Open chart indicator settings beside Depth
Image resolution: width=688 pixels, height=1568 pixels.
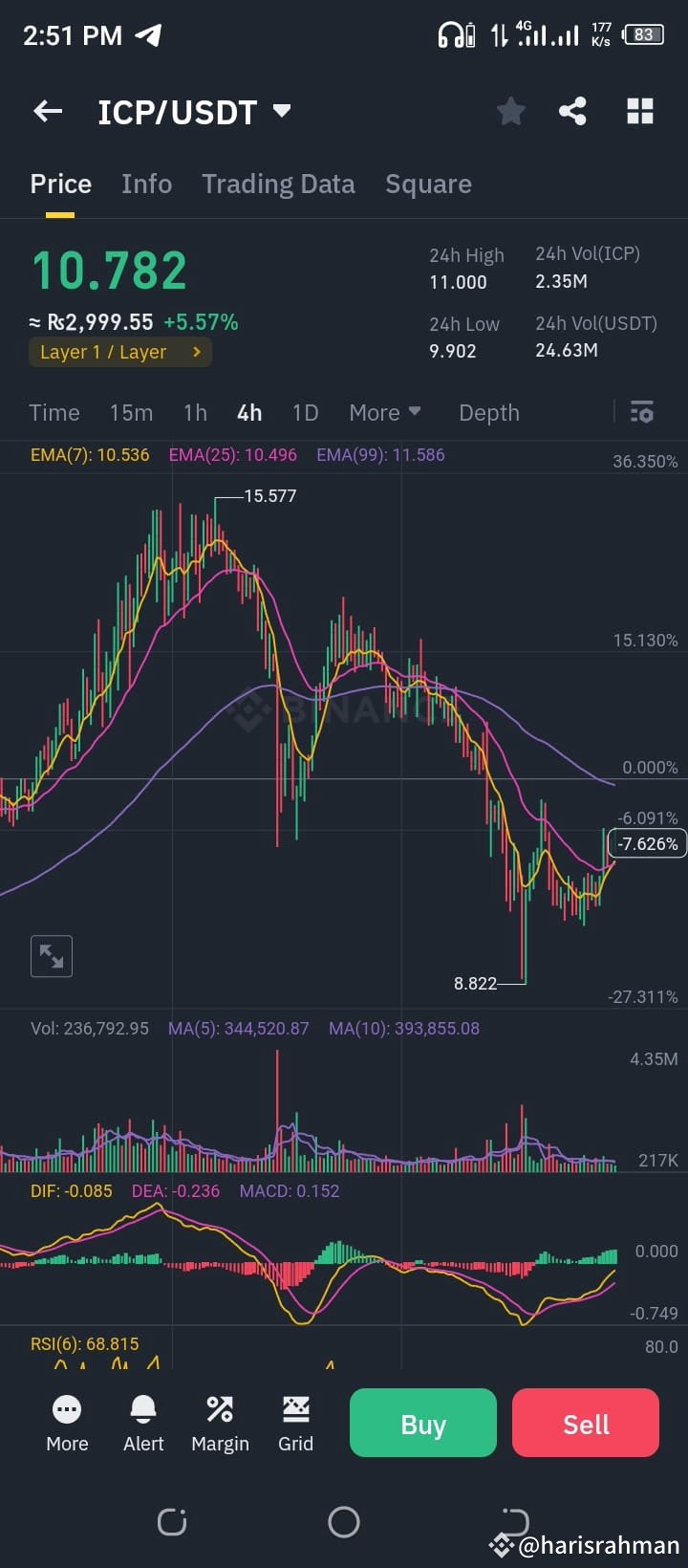tap(641, 412)
